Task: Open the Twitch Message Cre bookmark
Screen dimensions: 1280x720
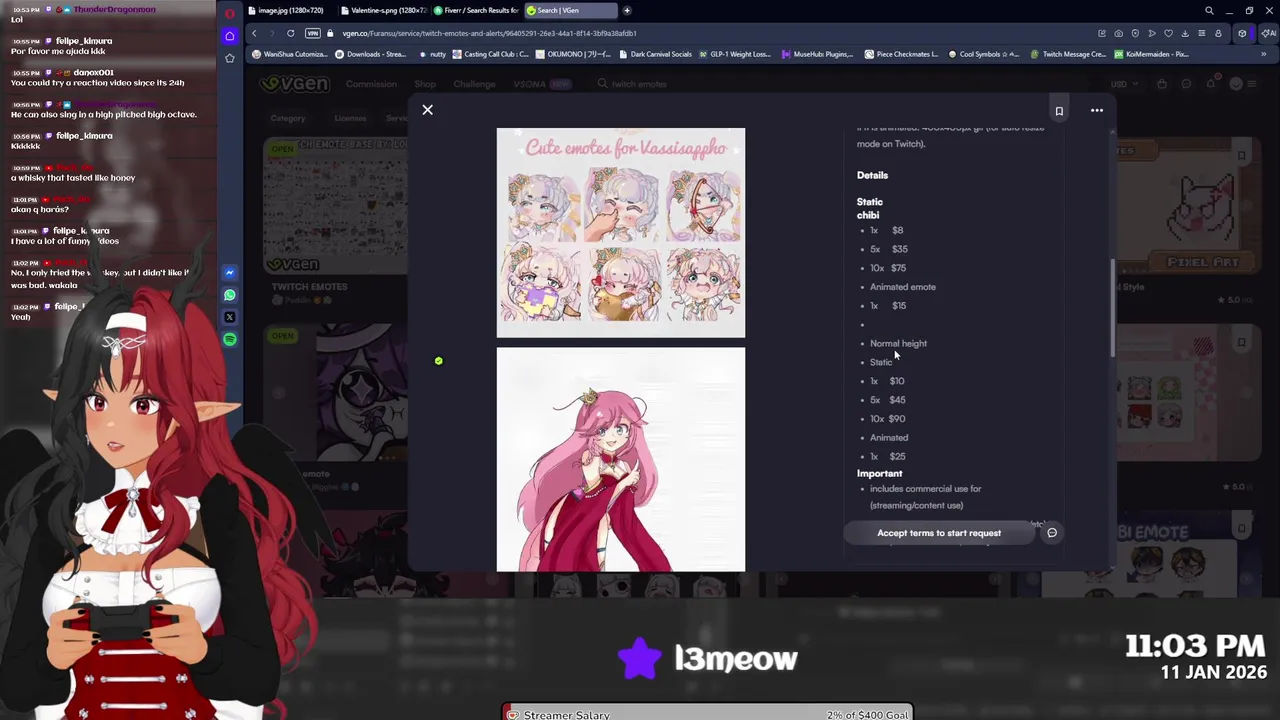Action: coord(1067,54)
